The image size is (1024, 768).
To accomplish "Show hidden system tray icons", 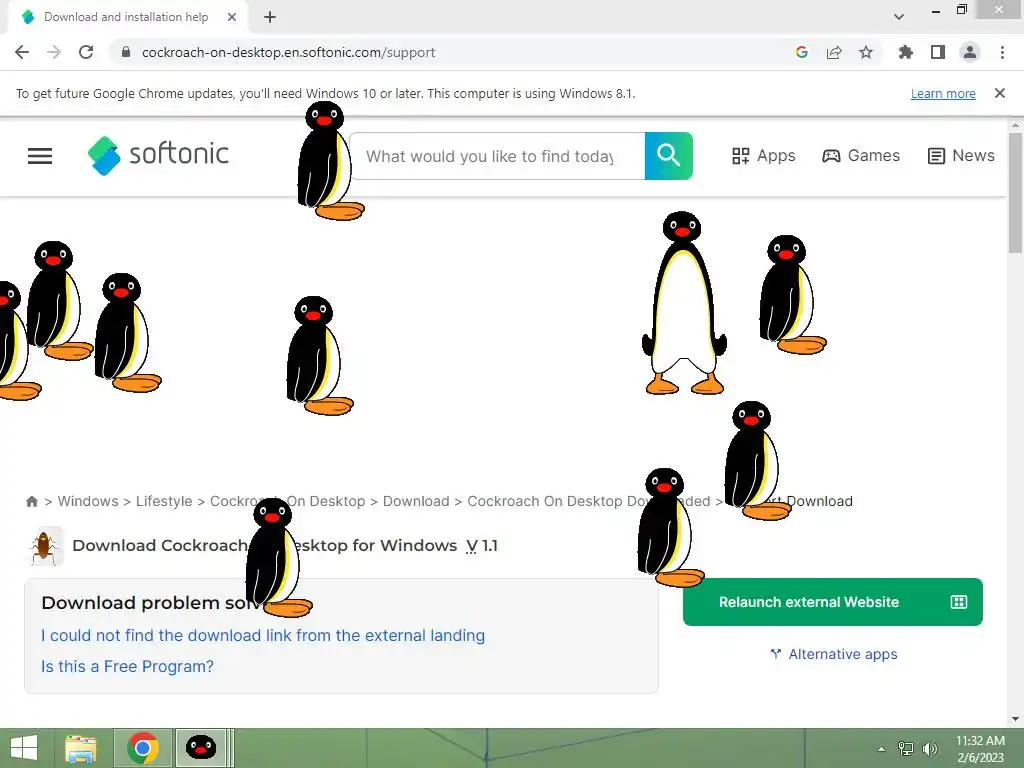I will coord(882,748).
